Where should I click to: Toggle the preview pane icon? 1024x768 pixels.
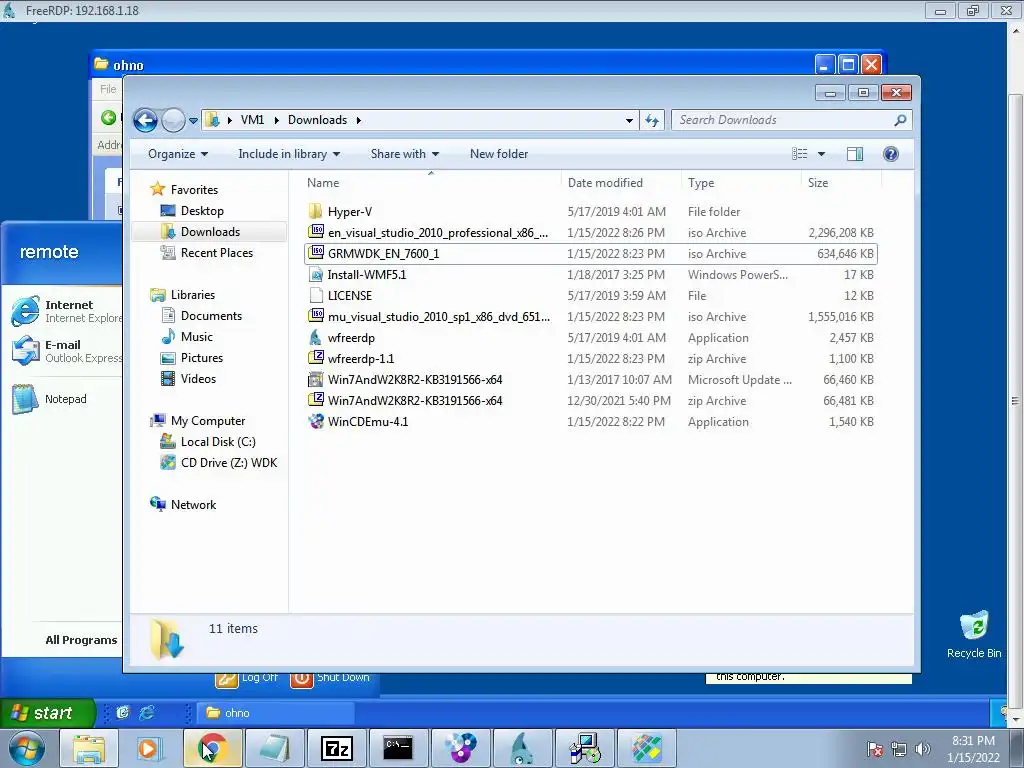[855, 154]
